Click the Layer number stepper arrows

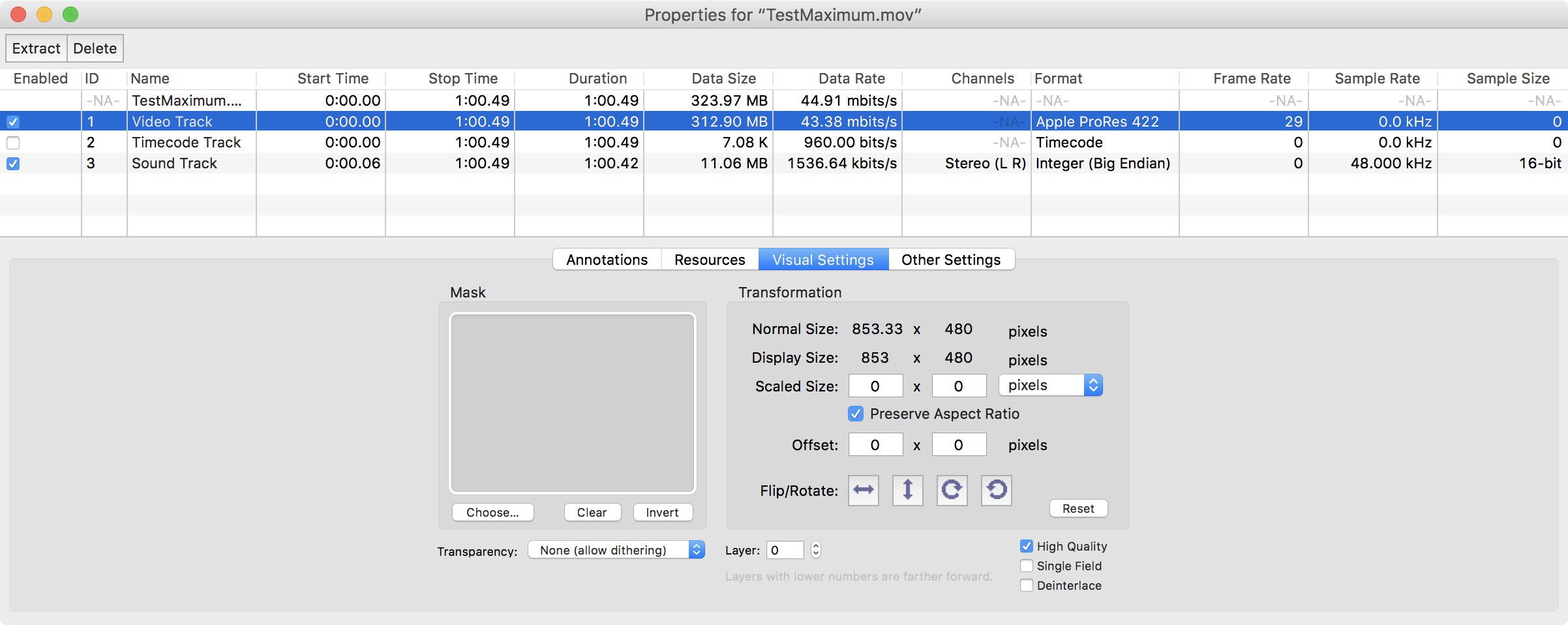coord(815,550)
